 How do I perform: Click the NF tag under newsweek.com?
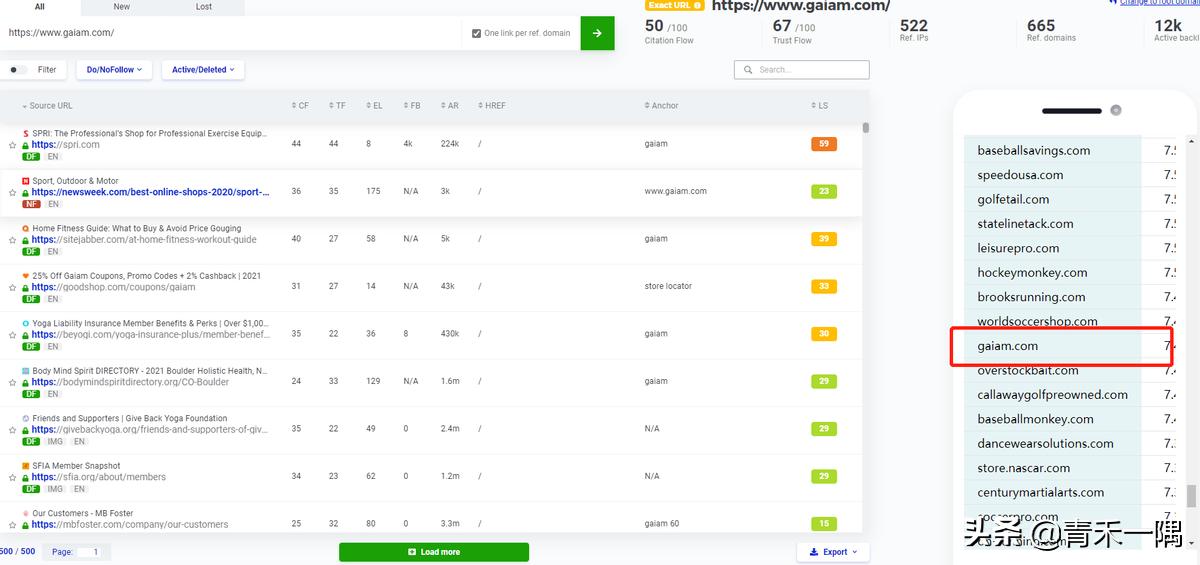(x=31, y=204)
